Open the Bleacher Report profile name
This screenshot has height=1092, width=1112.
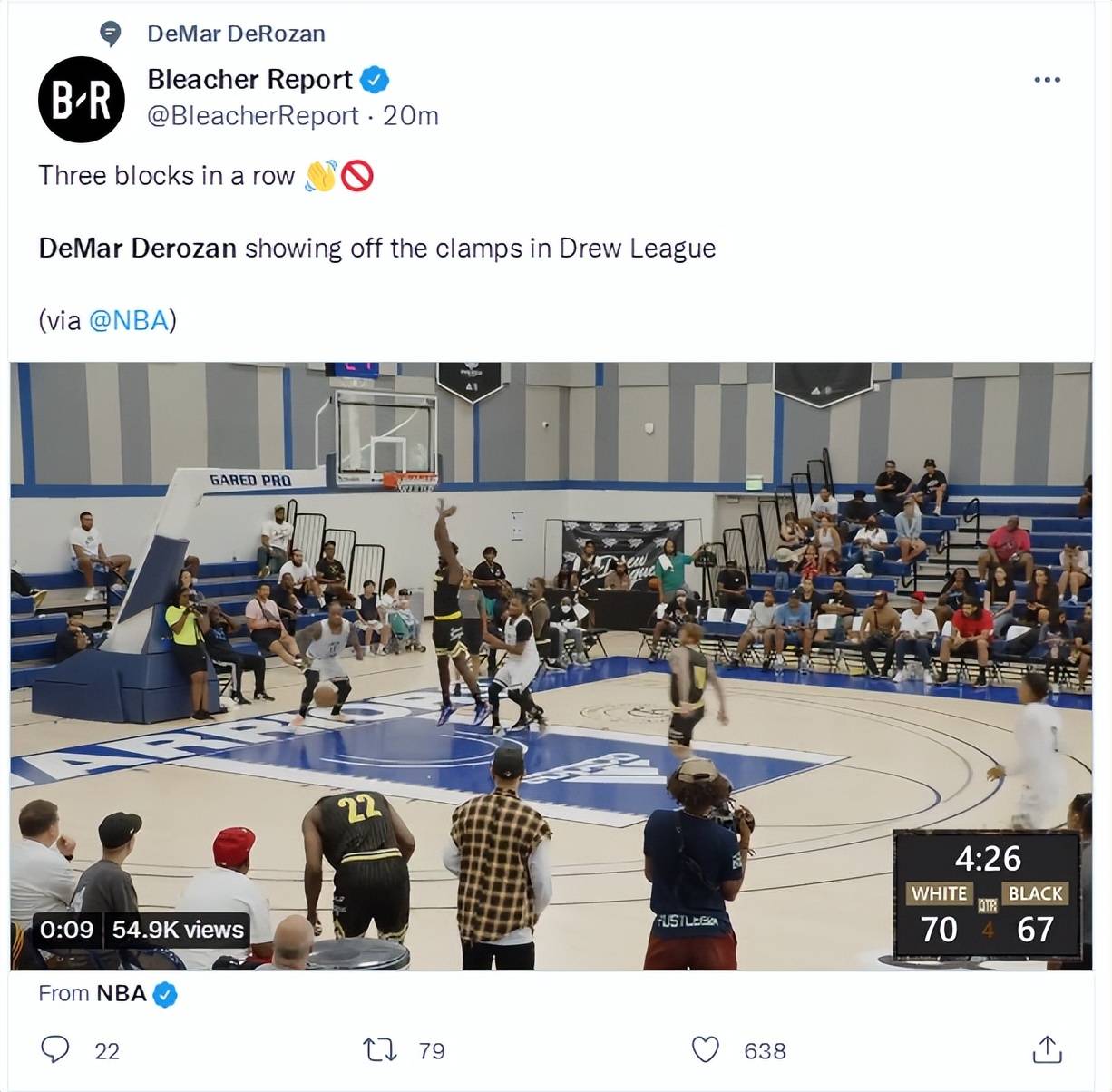pos(249,80)
